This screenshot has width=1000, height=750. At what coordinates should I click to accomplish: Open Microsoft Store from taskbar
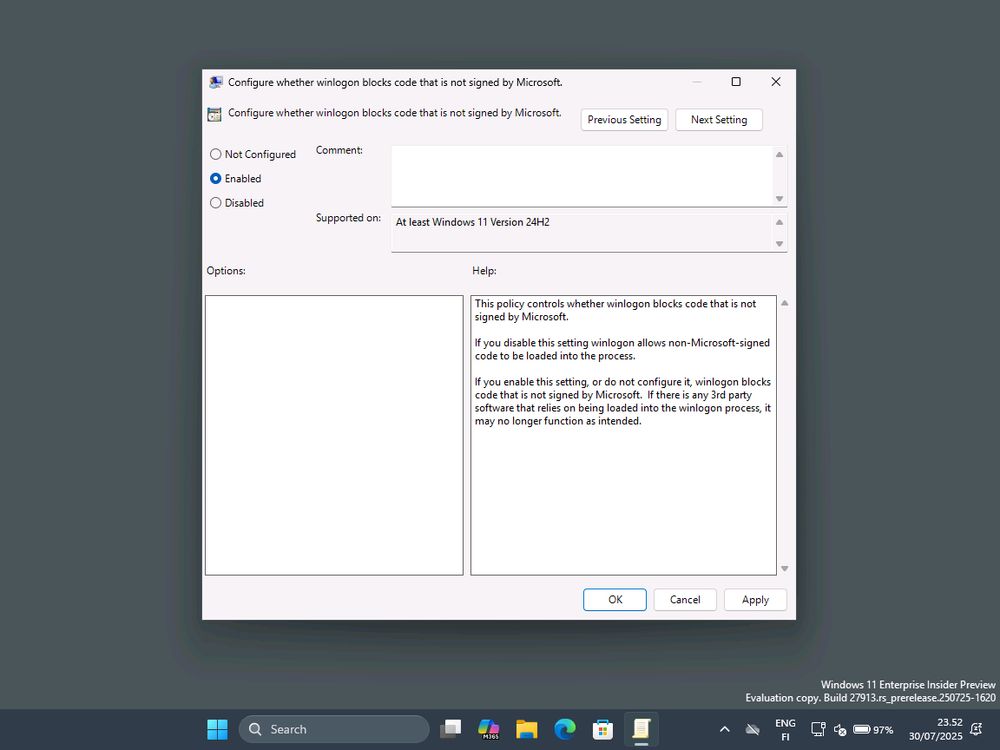pos(603,729)
